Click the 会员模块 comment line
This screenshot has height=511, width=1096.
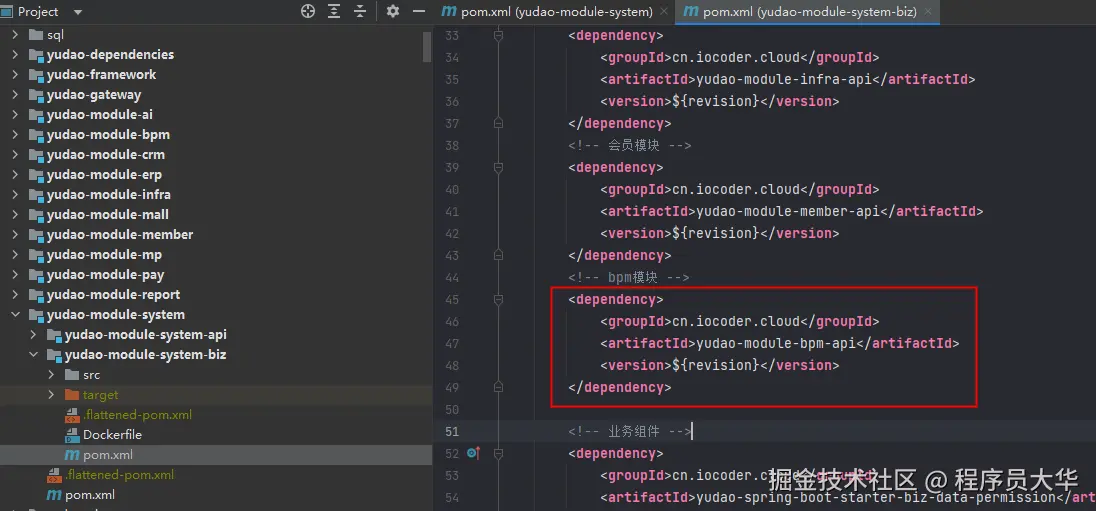tap(630, 145)
